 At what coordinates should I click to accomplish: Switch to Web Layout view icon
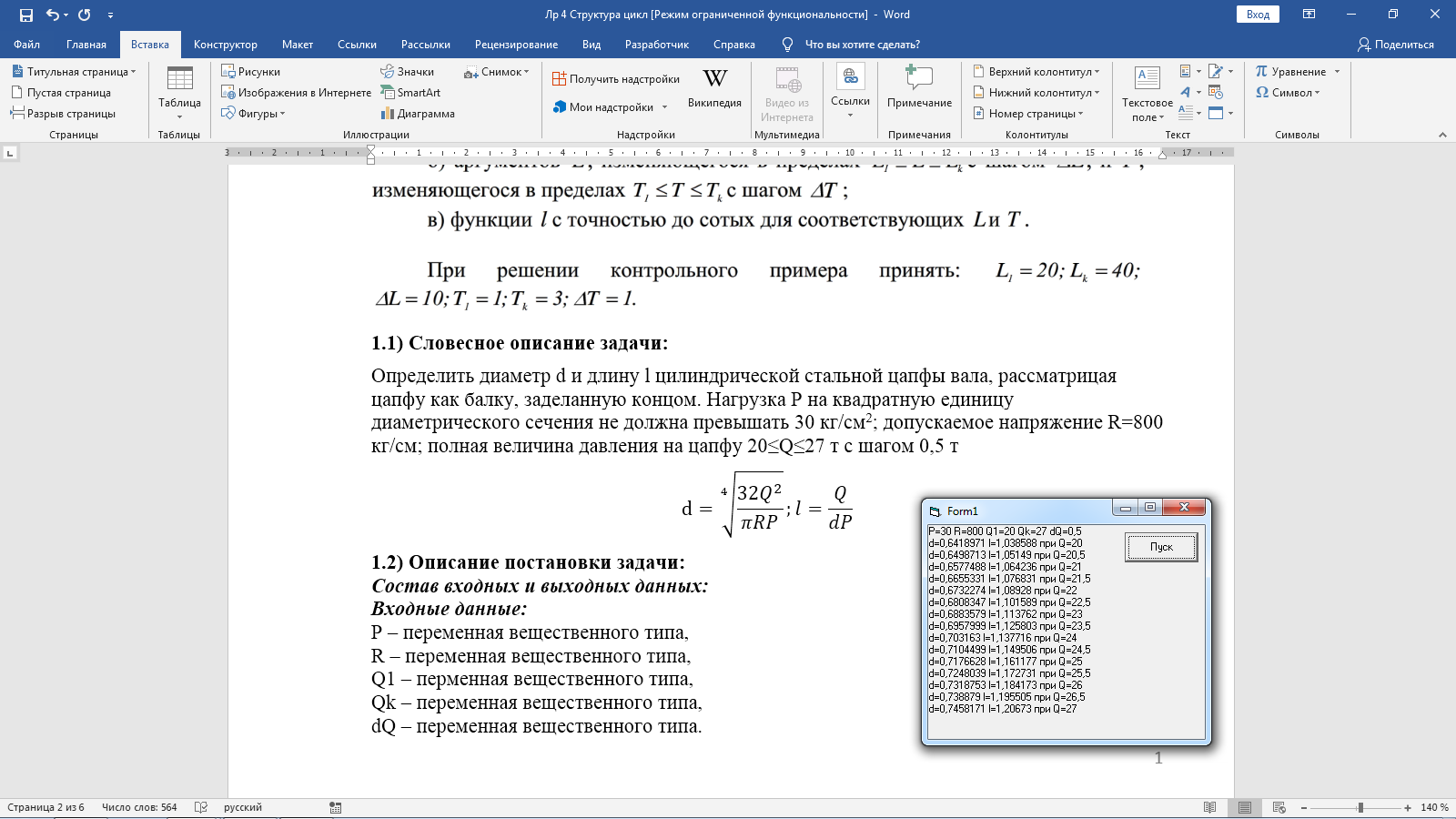pyautogui.click(x=1279, y=807)
